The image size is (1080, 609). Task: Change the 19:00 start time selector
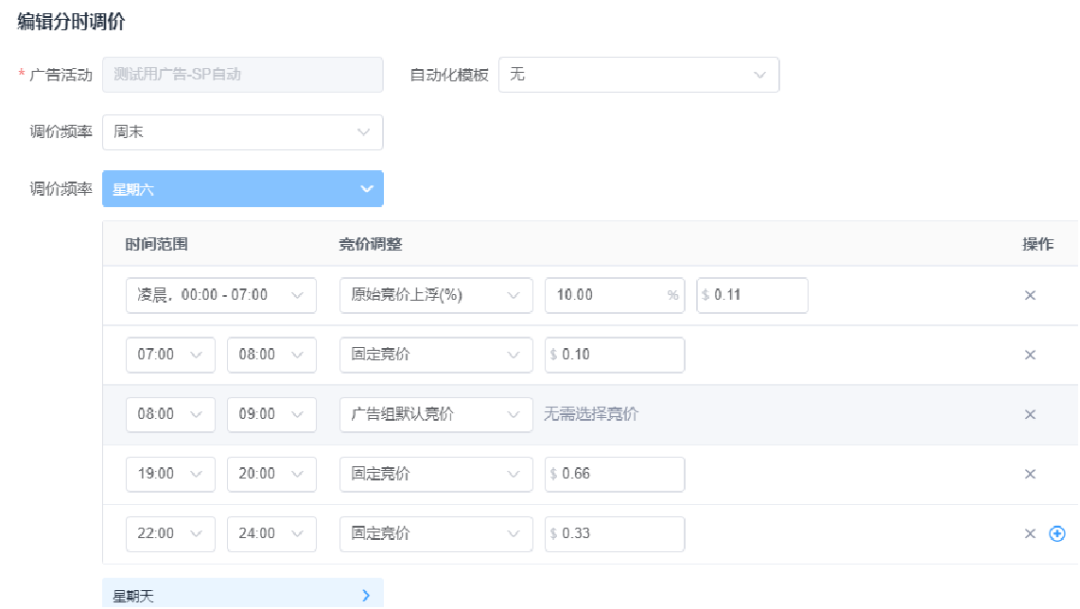(x=170, y=474)
